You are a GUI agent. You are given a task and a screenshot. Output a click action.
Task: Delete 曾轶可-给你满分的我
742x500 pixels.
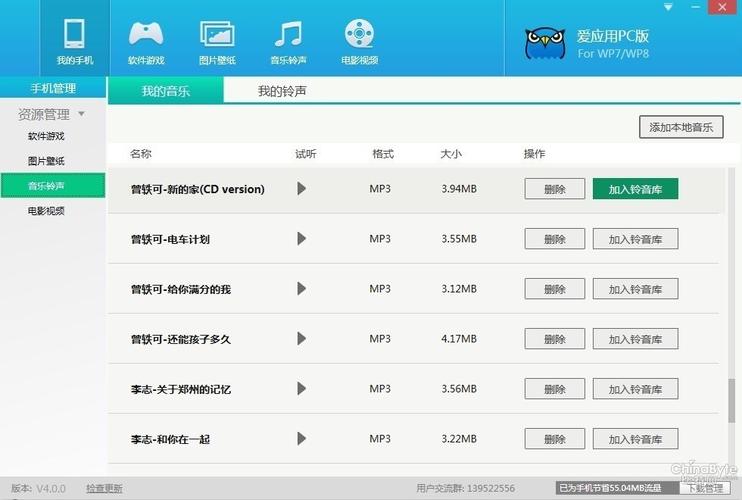pyautogui.click(x=555, y=289)
